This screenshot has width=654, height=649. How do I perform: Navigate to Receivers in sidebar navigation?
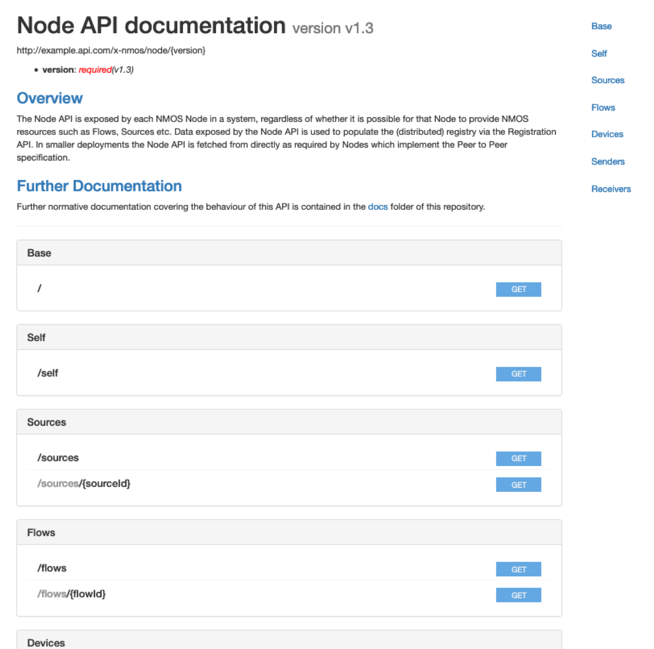pos(611,188)
